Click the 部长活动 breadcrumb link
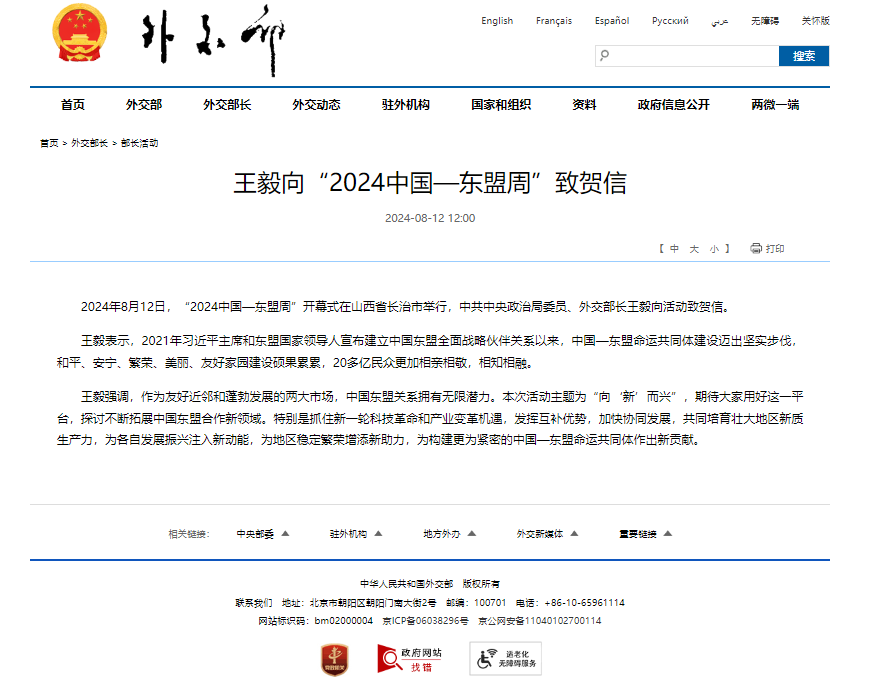Image resolution: width=880 pixels, height=682 pixels. (139, 143)
